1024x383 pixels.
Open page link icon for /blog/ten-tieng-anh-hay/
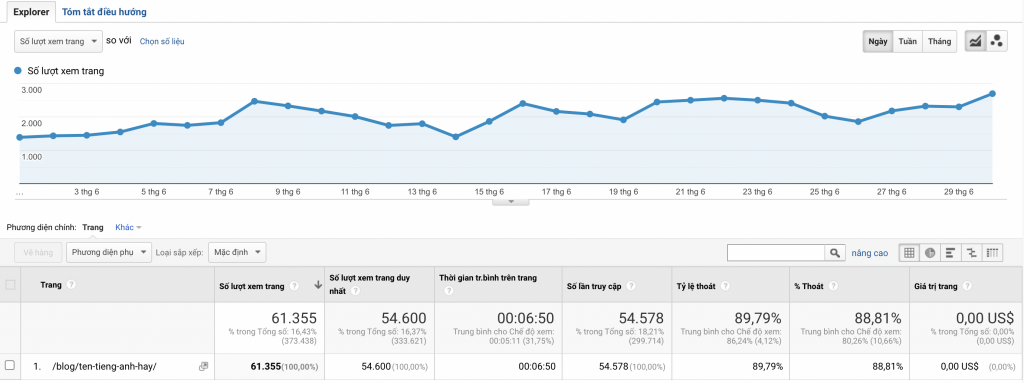click(x=203, y=367)
